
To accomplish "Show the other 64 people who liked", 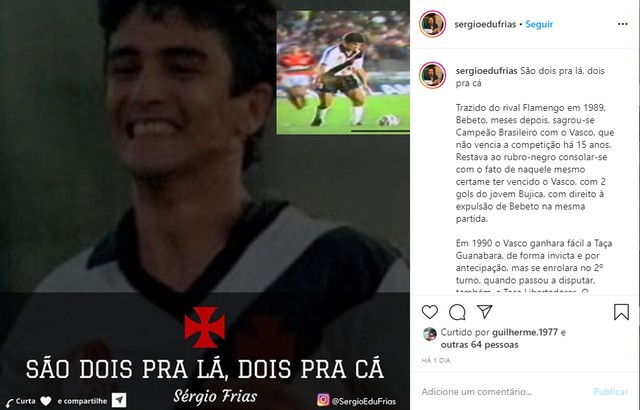I will (480, 345).
